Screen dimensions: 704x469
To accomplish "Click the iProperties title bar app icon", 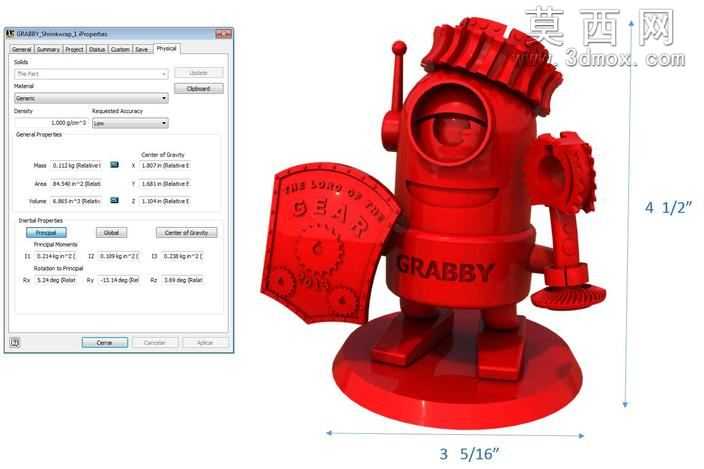I will tap(10, 34).
